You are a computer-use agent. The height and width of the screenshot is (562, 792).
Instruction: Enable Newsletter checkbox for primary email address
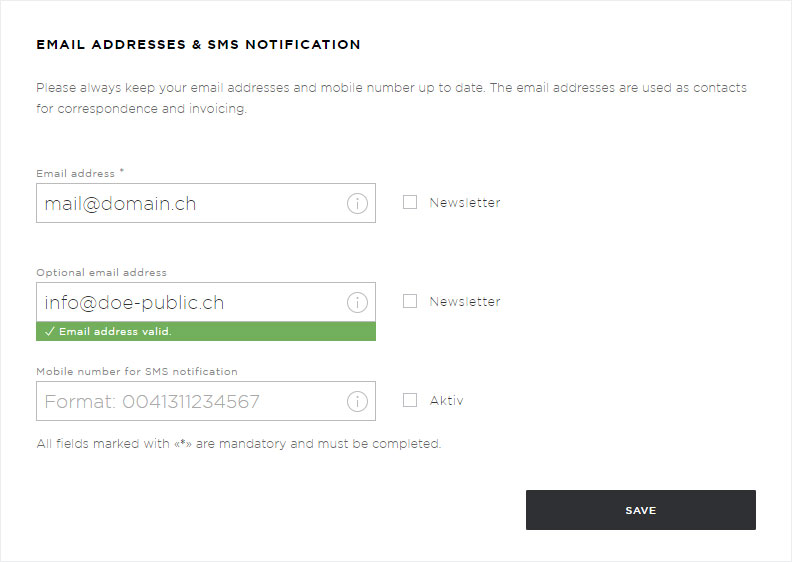tap(410, 202)
